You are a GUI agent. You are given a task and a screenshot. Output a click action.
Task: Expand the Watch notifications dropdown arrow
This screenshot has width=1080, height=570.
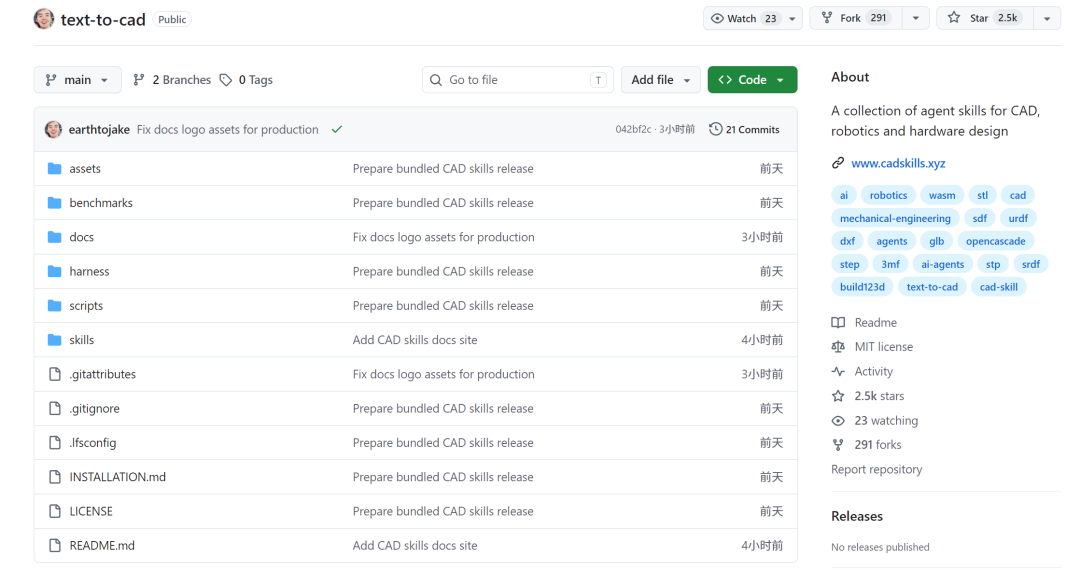pos(792,19)
